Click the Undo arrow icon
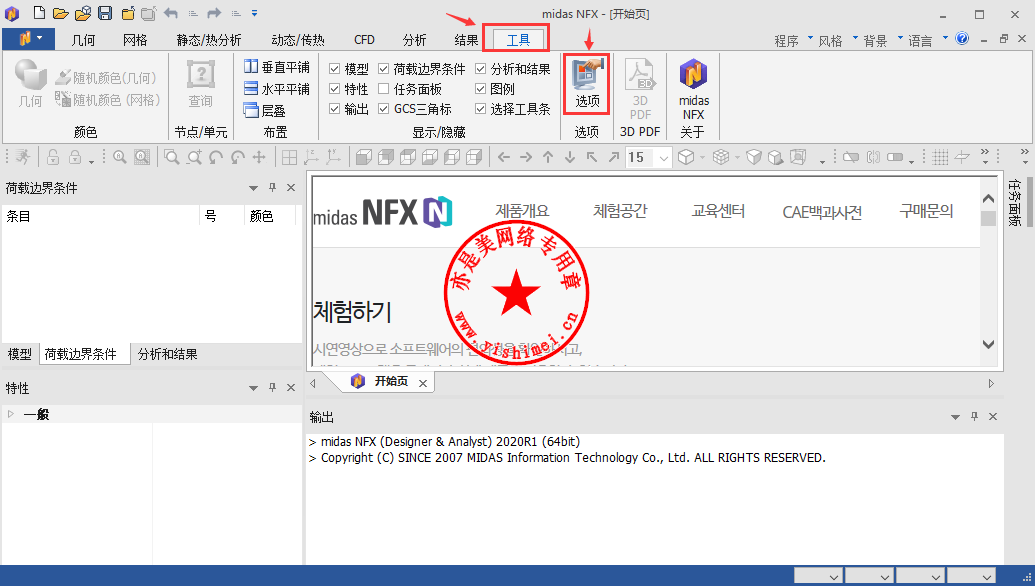 coord(171,13)
